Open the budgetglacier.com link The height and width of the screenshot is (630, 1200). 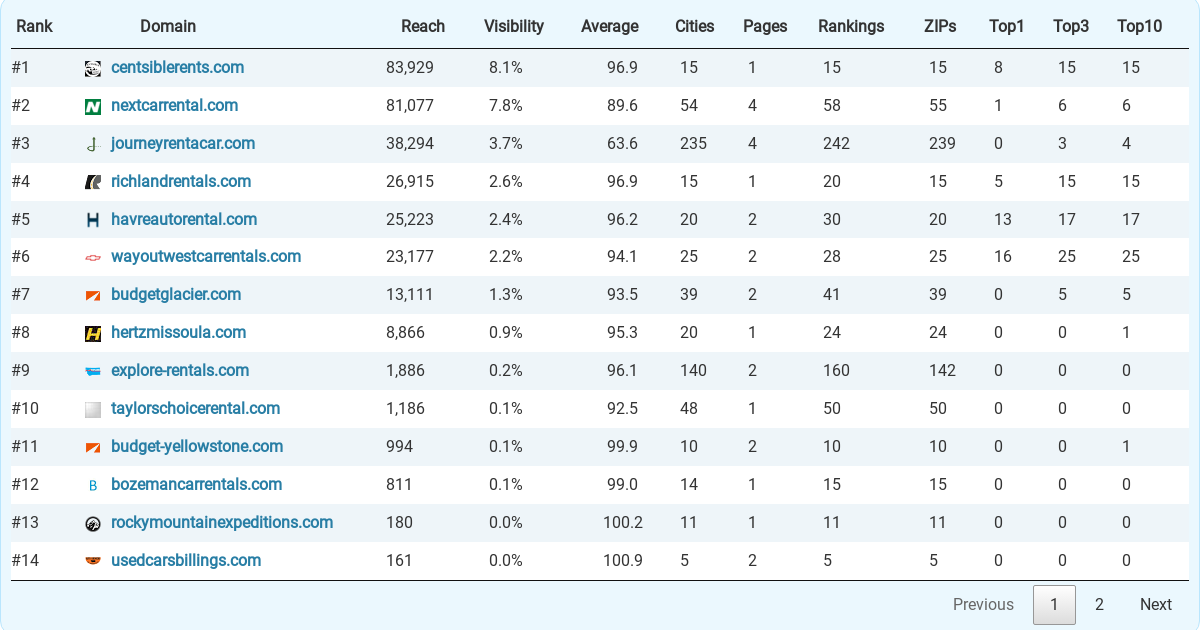coord(176,294)
